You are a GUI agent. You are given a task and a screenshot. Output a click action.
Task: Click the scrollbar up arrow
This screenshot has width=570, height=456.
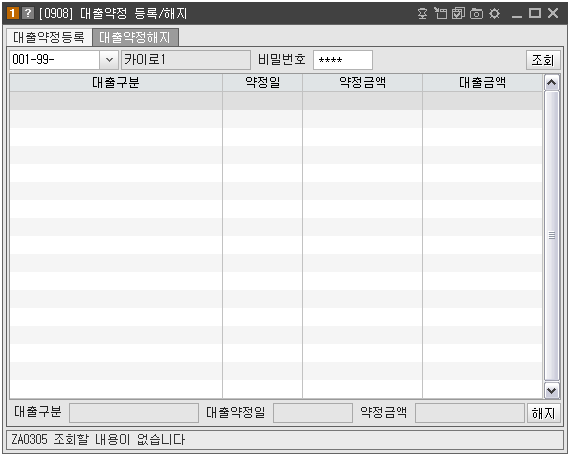pyautogui.click(x=551, y=83)
